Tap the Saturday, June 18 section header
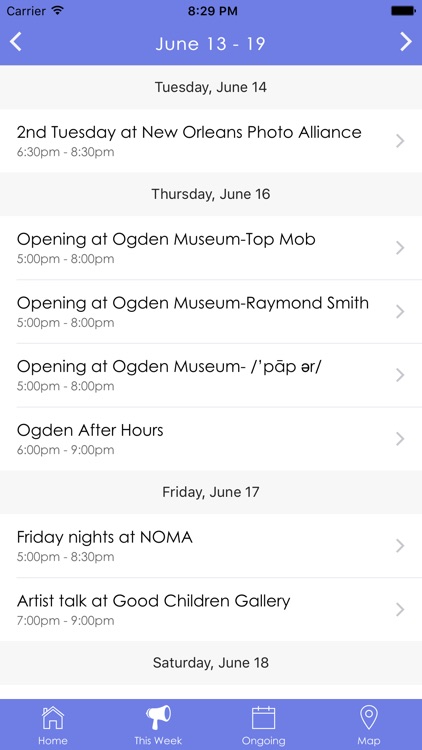The height and width of the screenshot is (750, 422). pyautogui.click(x=211, y=662)
